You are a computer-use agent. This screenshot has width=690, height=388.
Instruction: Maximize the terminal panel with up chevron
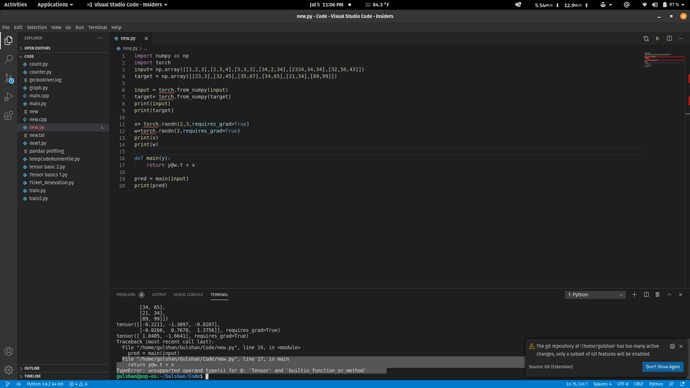(669, 294)
